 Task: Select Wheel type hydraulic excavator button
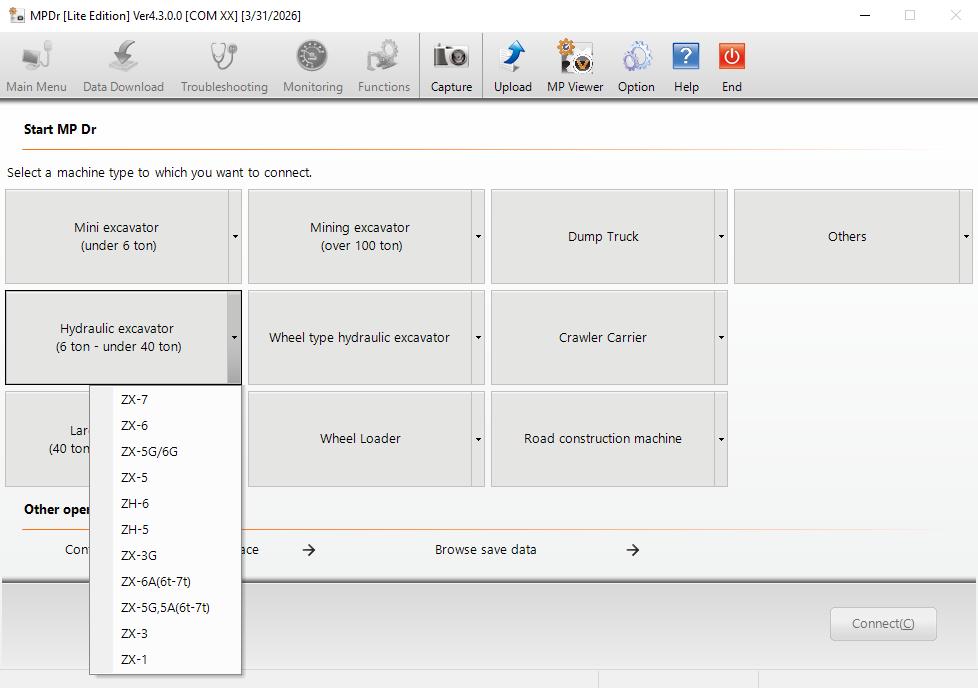coord(360,337)
